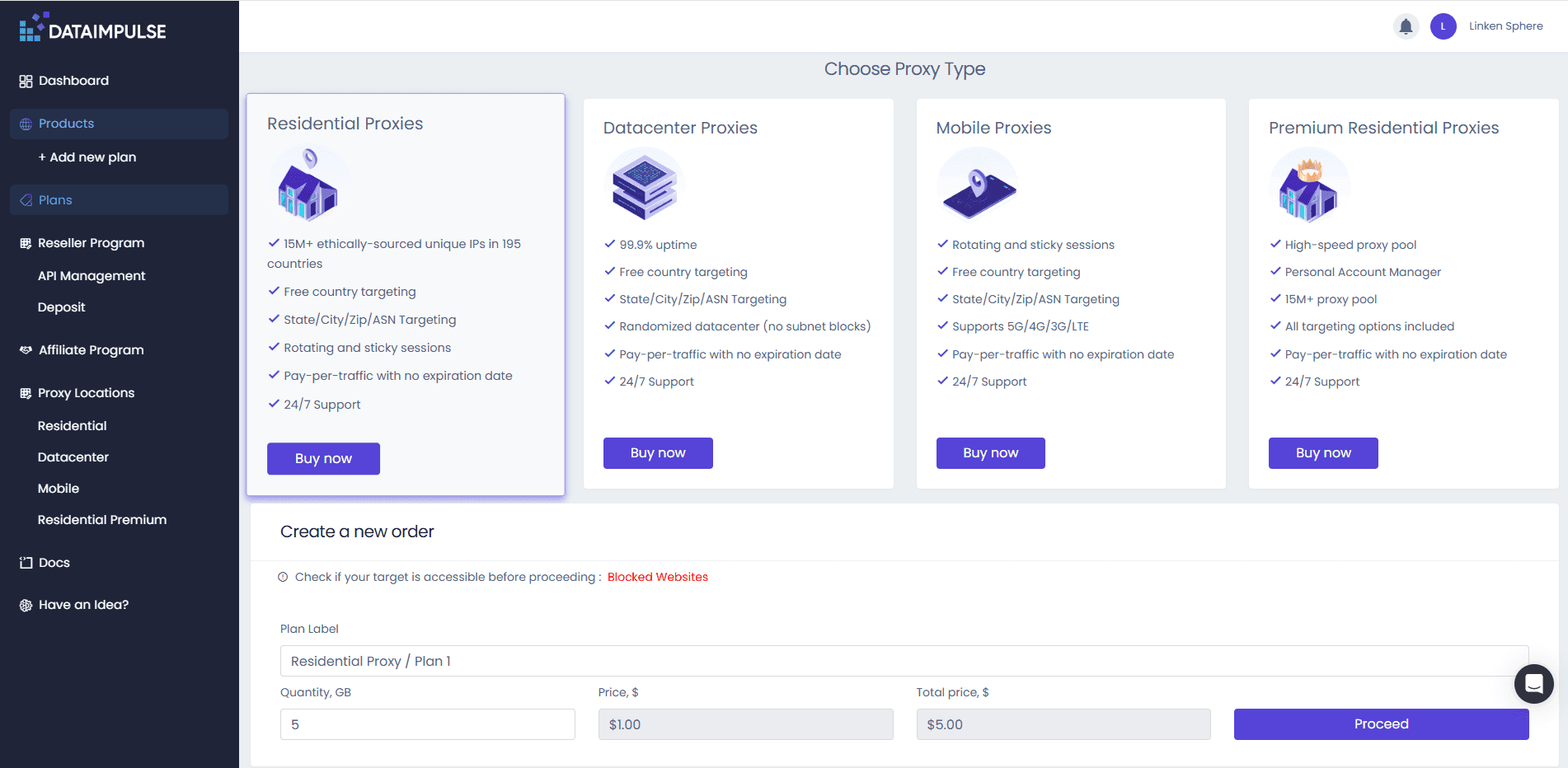Viewport: 1568px width, 768px height.
Task: Select Plans in the sidebar
Action: point(55,199)
